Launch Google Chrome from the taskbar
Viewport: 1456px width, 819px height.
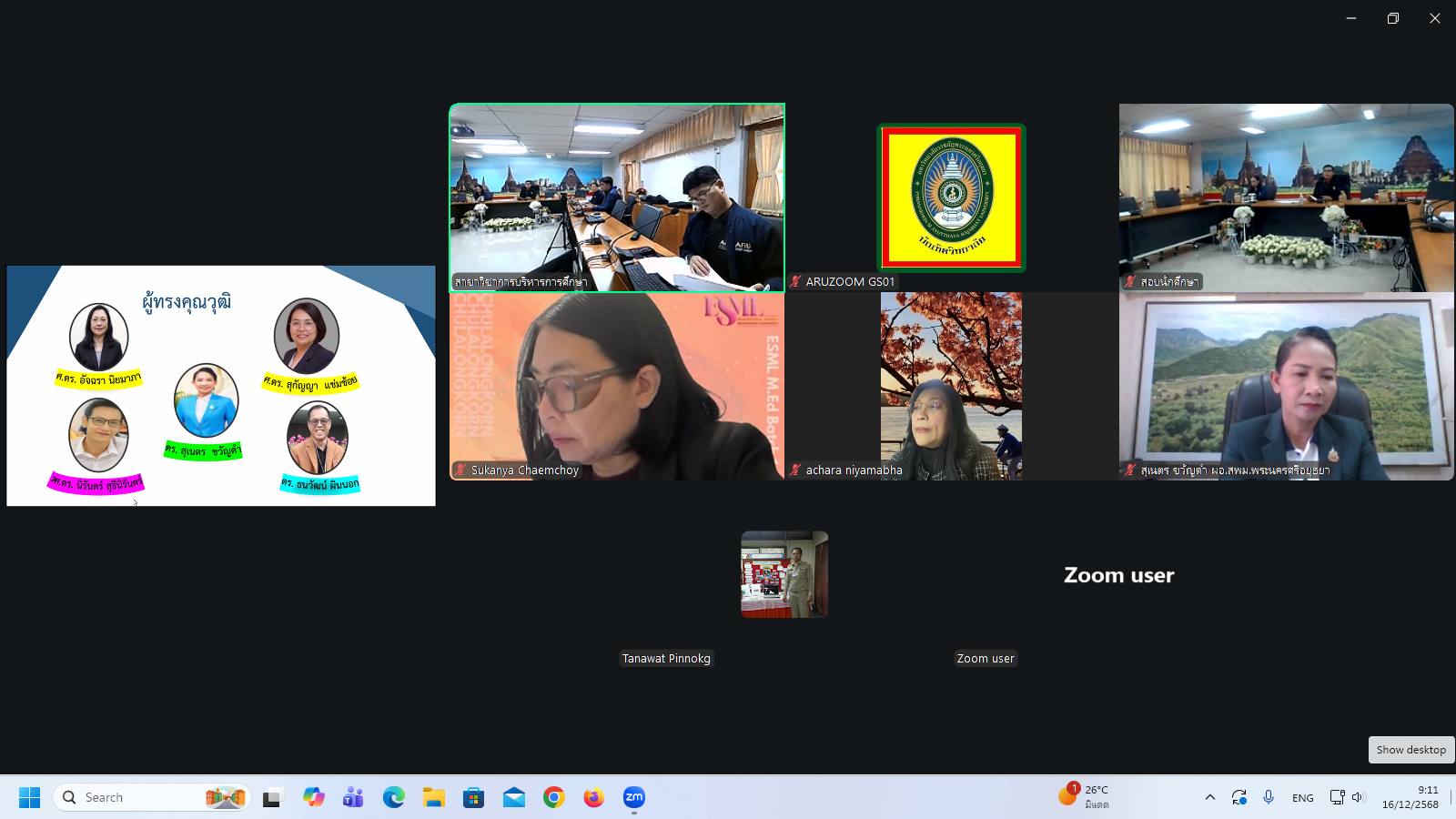pos(553,797)
